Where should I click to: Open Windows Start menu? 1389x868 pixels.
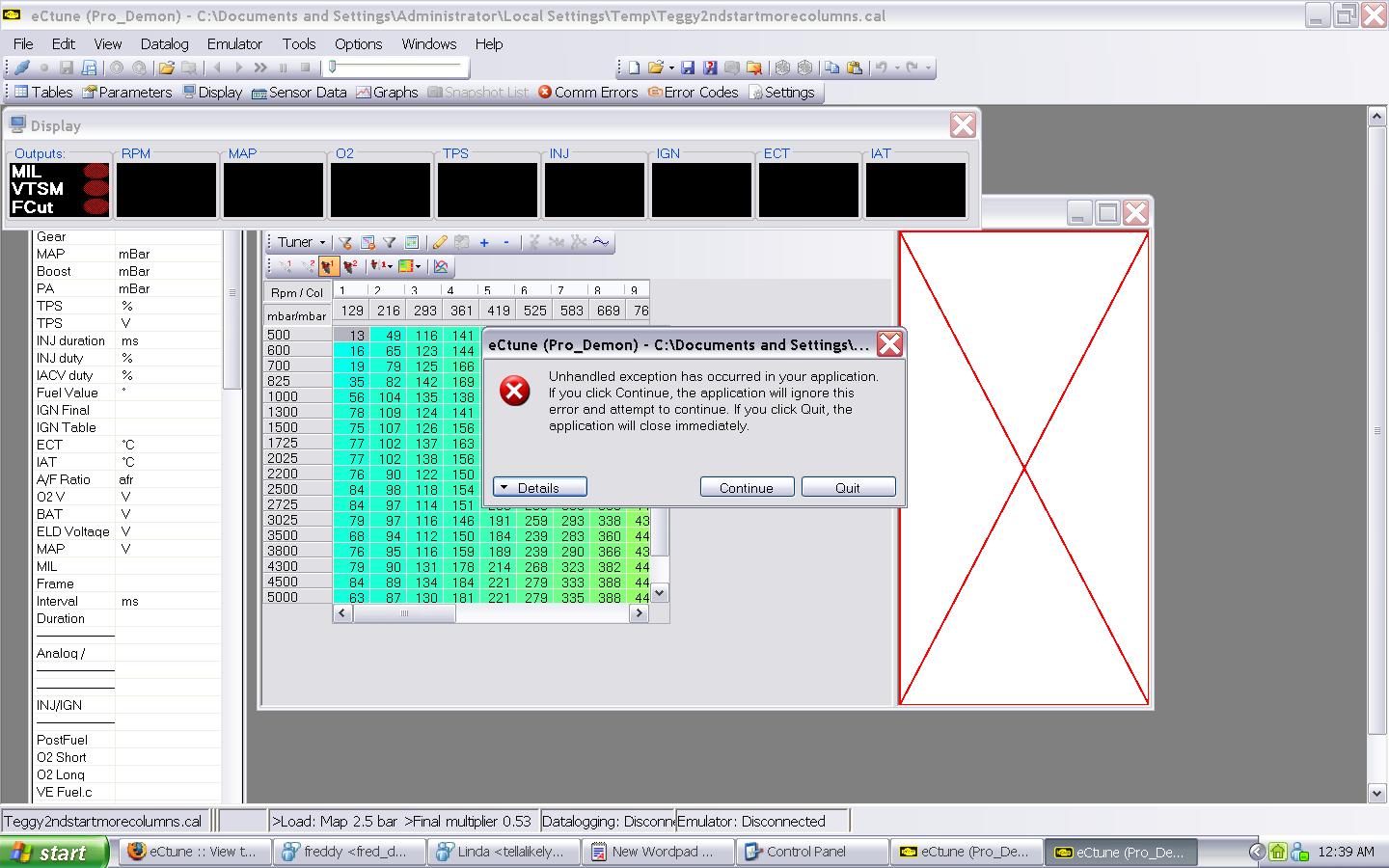pyautogui.click(x=53, y=853)
